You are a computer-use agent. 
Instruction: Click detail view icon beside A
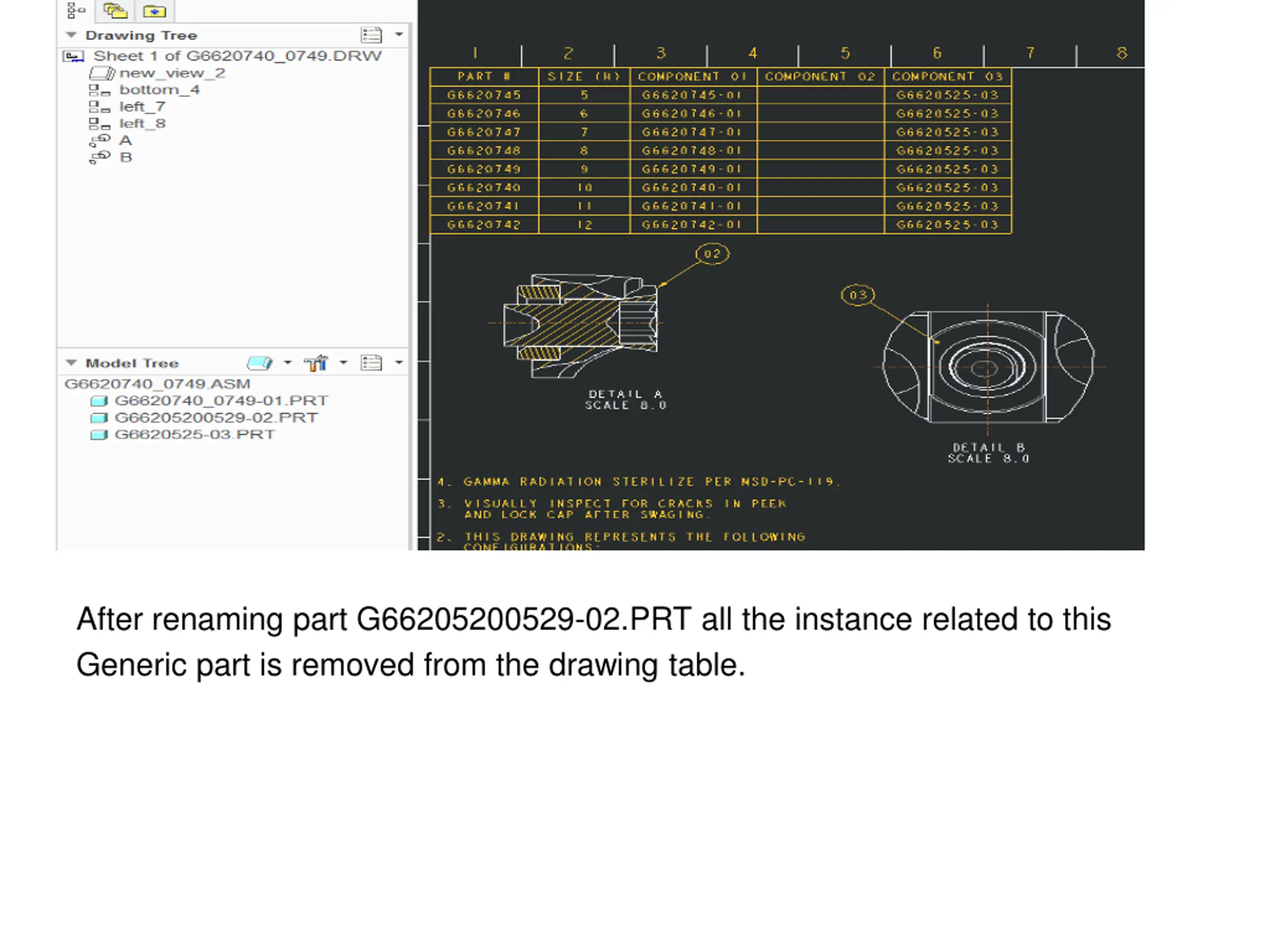[99, 140]
